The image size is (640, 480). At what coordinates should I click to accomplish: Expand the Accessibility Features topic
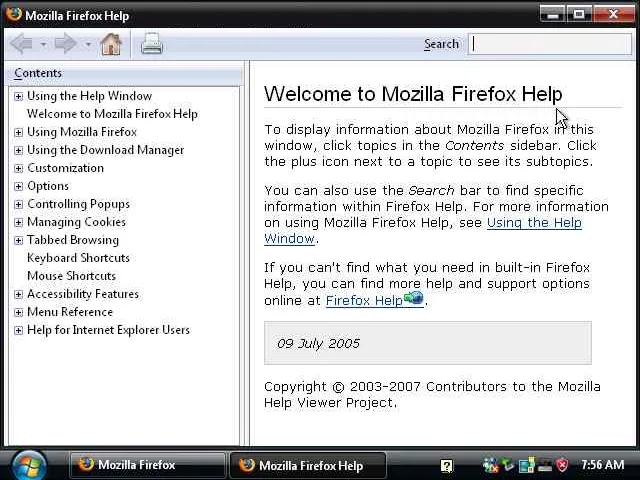coord(18,294)
